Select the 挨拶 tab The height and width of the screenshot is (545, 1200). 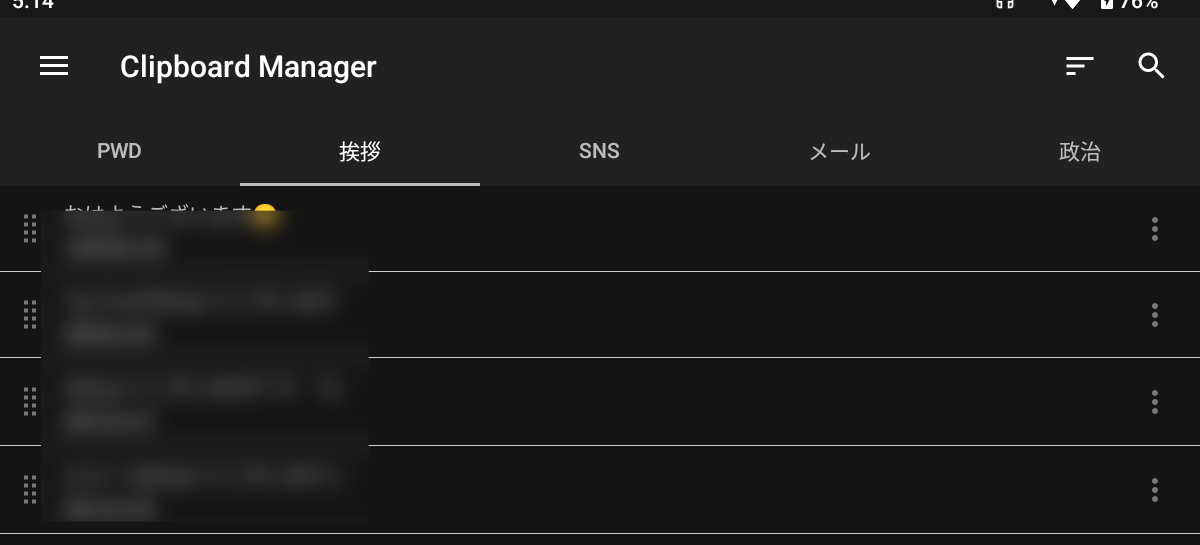[x=360, y=152]
